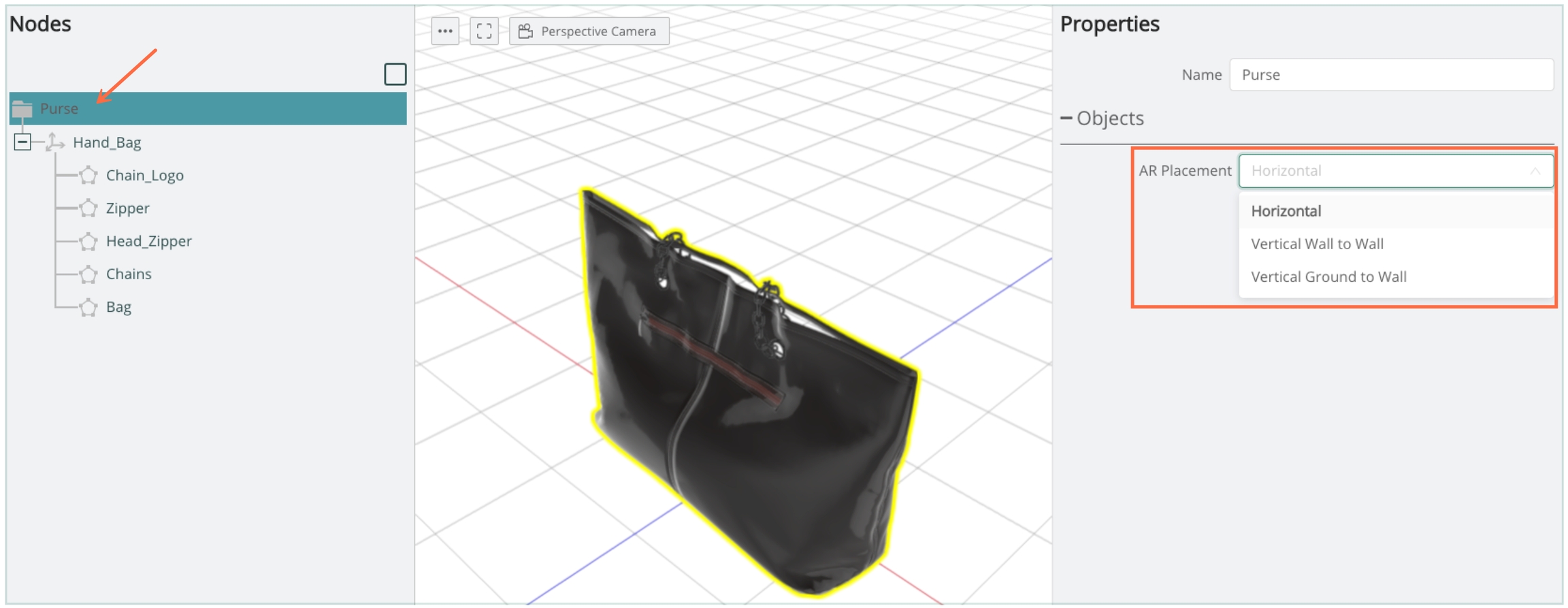The width and height of the screenshot is (1568, 608).
Task: Click the Hand_Bag transform node icon
Action: (x=55, y=142)
